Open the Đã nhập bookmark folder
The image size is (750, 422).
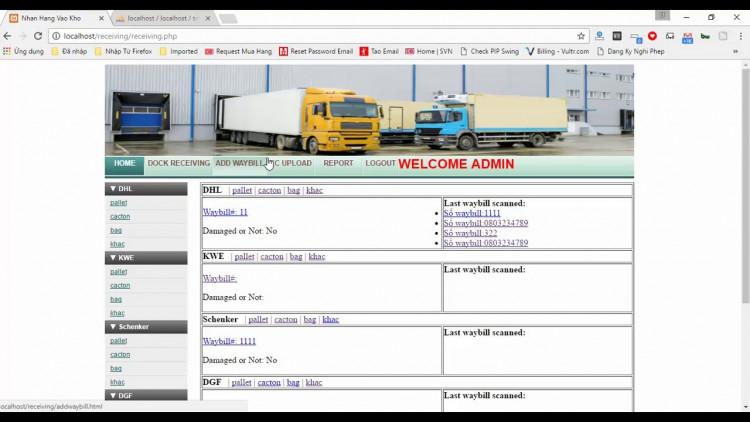click(x=69, y=51)
